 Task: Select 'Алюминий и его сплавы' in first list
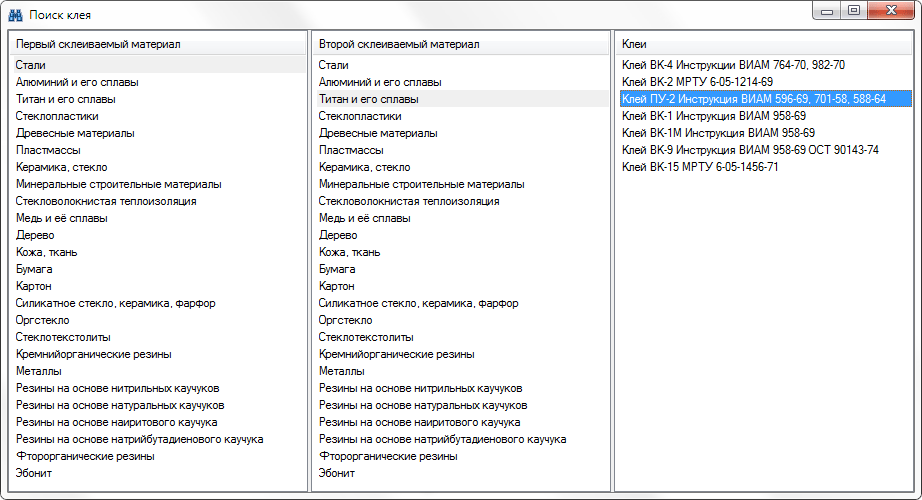pos(77,82)
